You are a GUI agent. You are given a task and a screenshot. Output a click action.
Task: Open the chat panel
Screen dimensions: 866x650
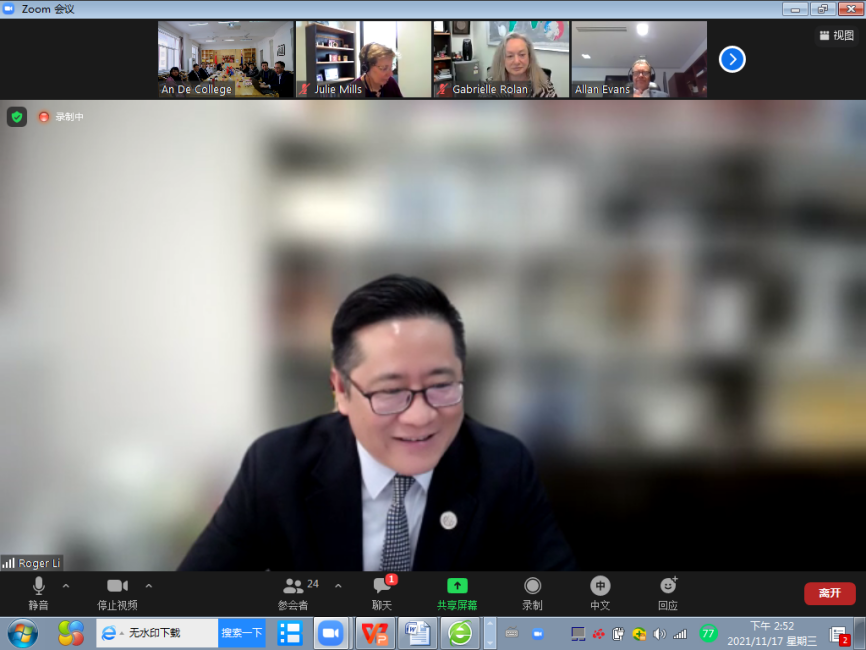(x=382, y=592)
